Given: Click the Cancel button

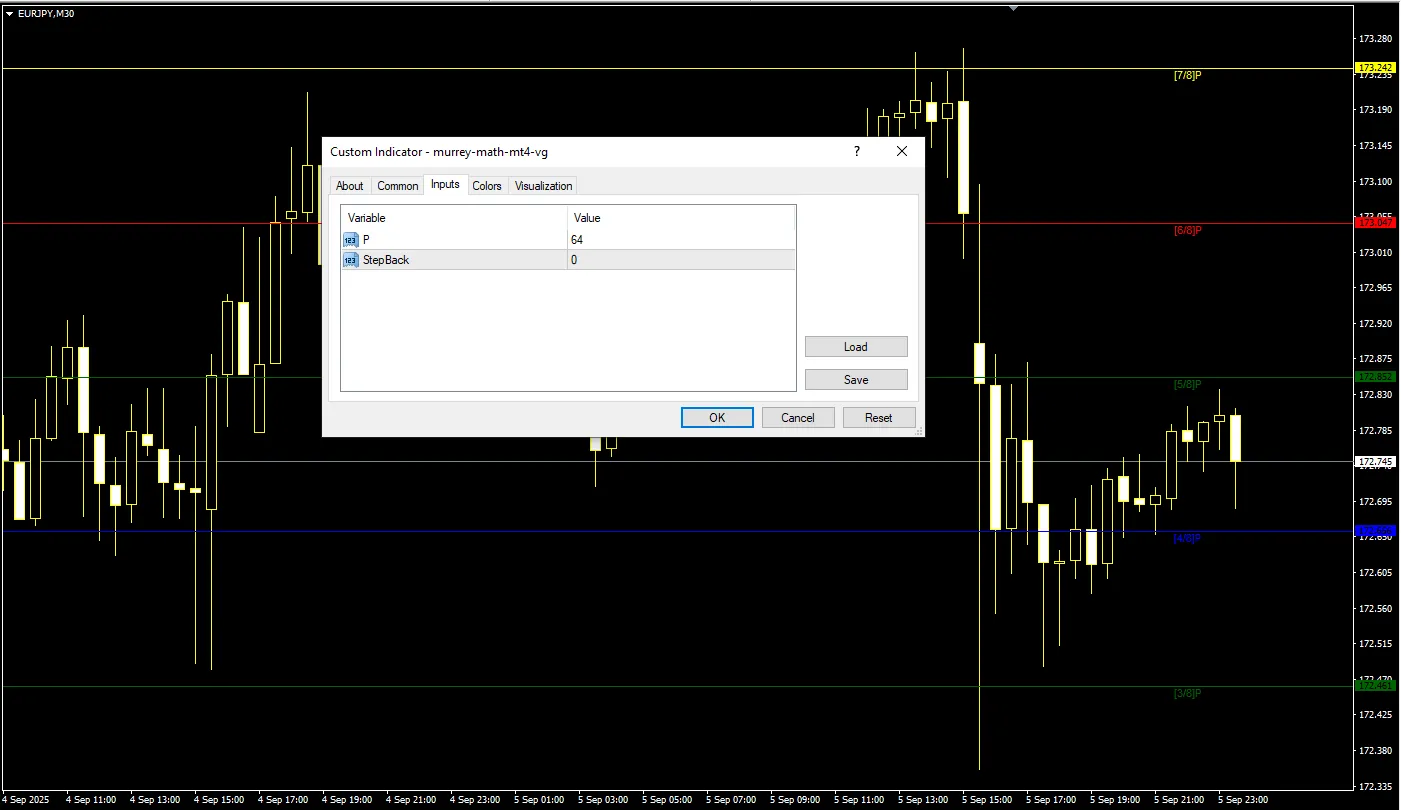Looking at the screenshot, I should click(797, 418).
